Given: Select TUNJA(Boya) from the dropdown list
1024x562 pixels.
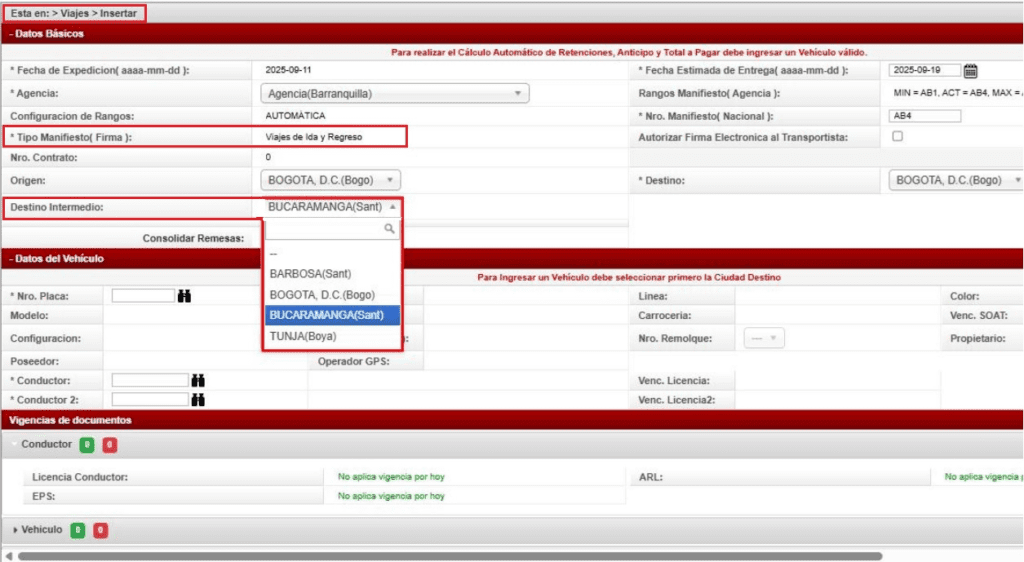Looking at the screenshot, I should coord(303,336).
